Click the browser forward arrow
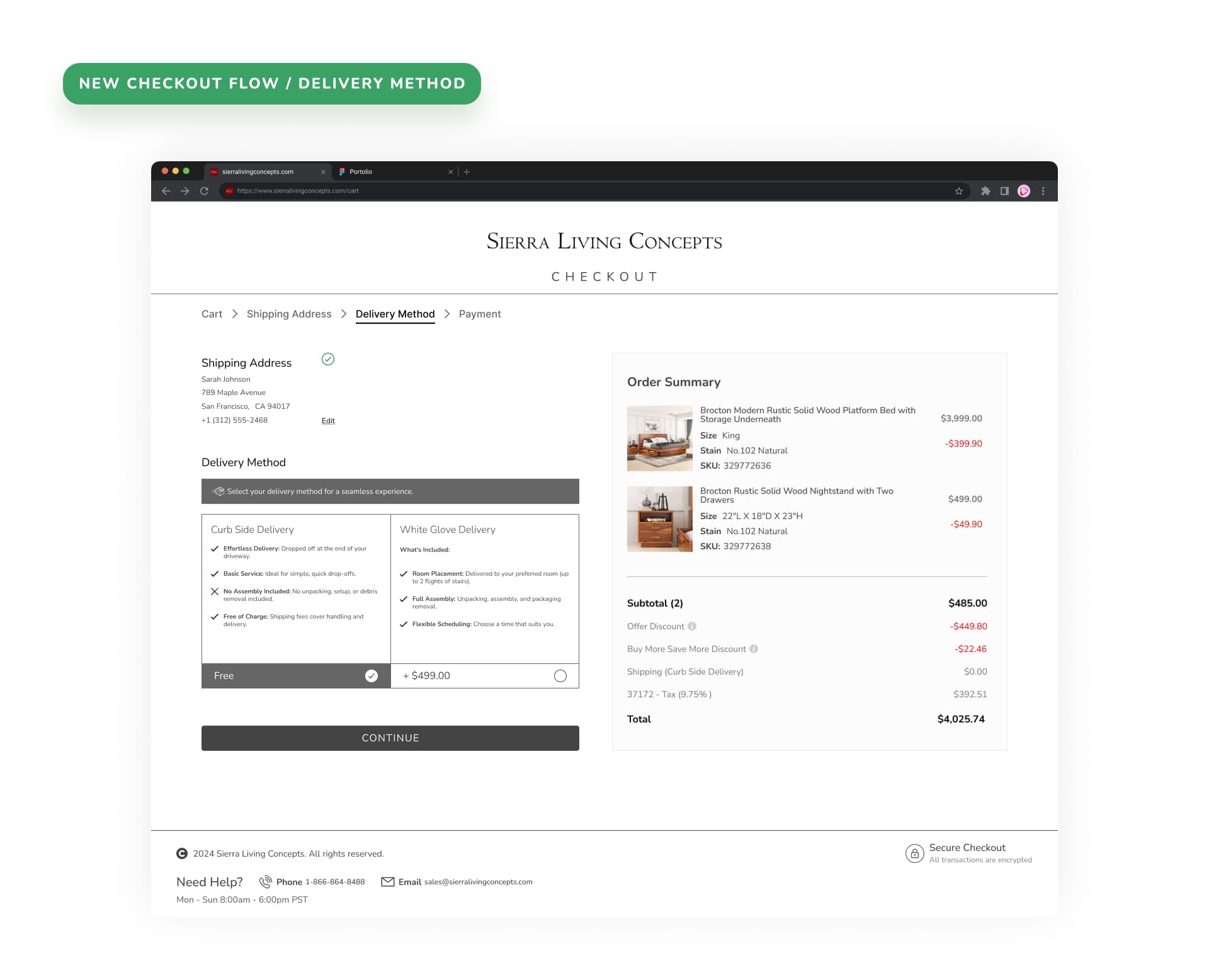 click(x=185, y=191)
